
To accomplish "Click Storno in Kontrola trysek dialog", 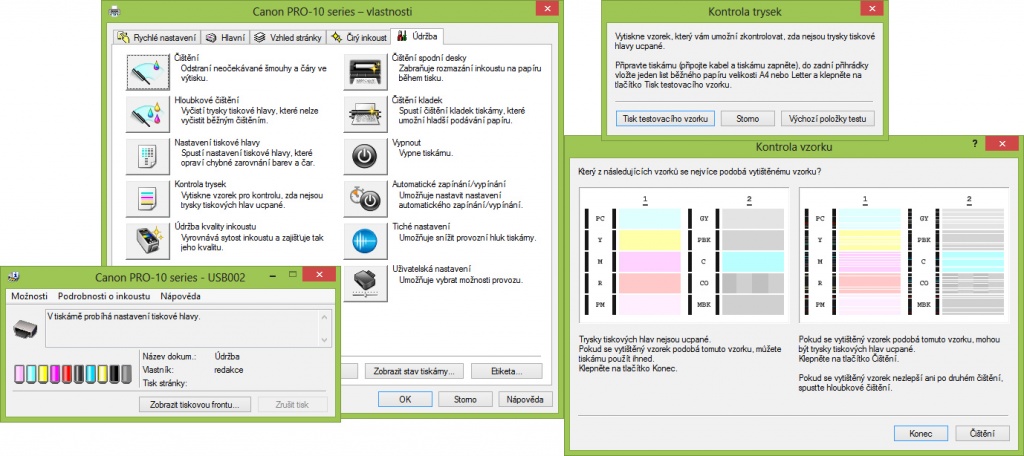I will (x=748, y=119).
